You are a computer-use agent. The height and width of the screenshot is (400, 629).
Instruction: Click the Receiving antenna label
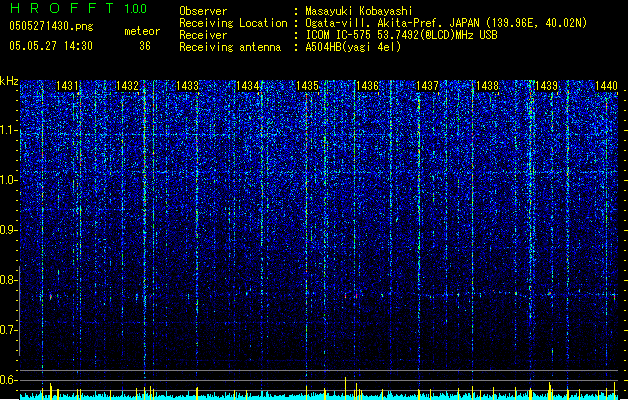[230, 47]
